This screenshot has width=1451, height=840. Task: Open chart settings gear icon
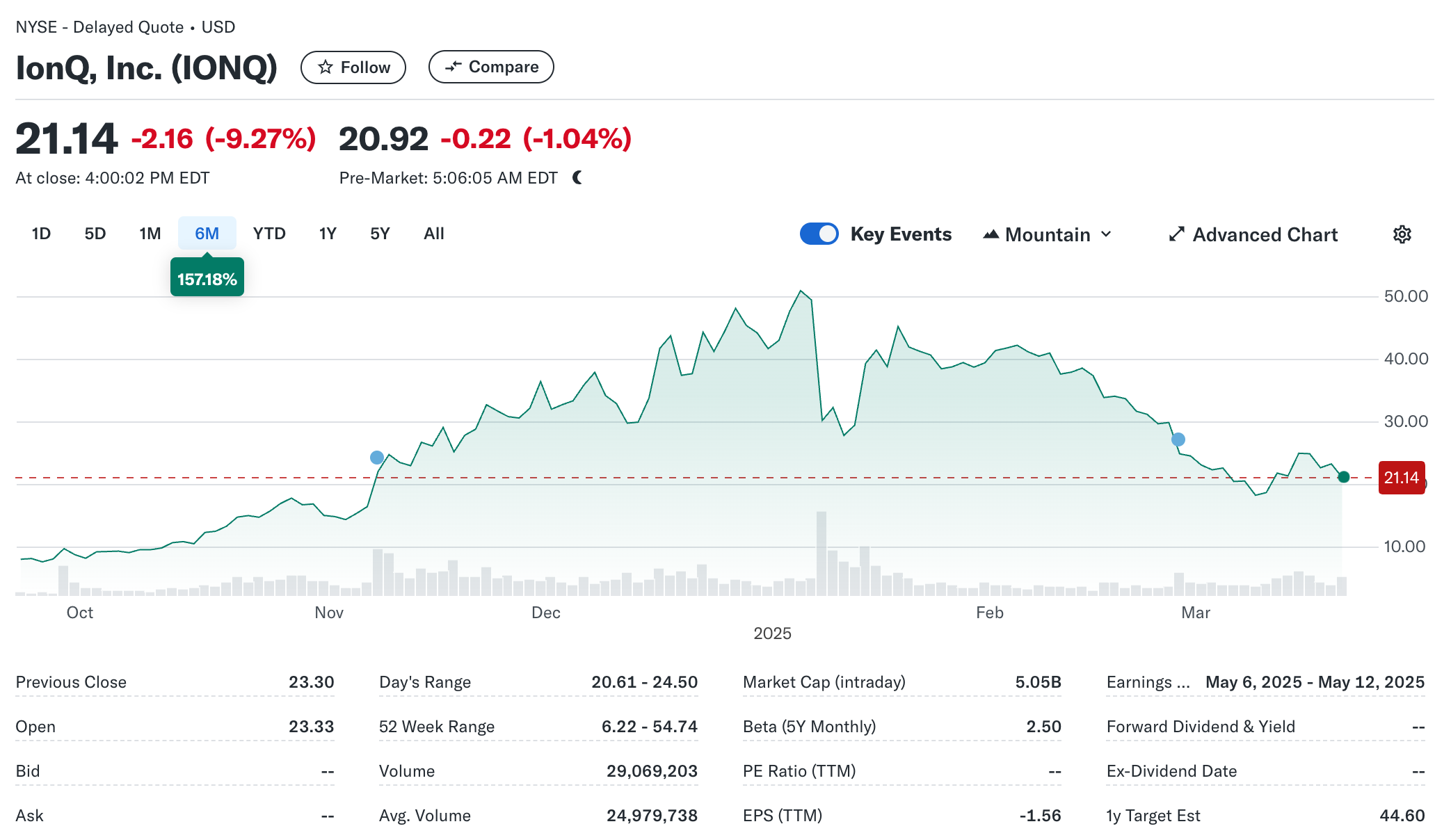pos(1402,234)
